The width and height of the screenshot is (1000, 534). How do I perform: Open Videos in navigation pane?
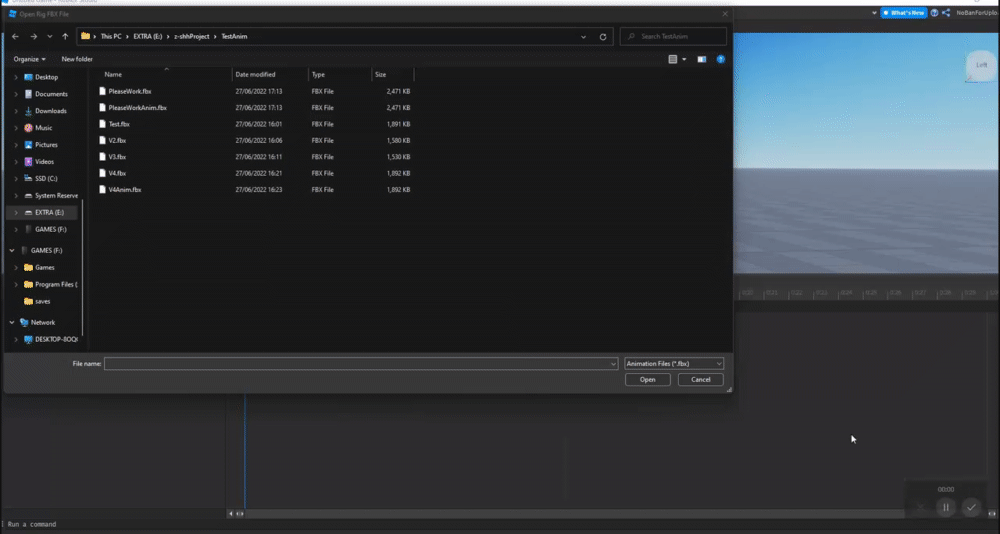point(44,162)
